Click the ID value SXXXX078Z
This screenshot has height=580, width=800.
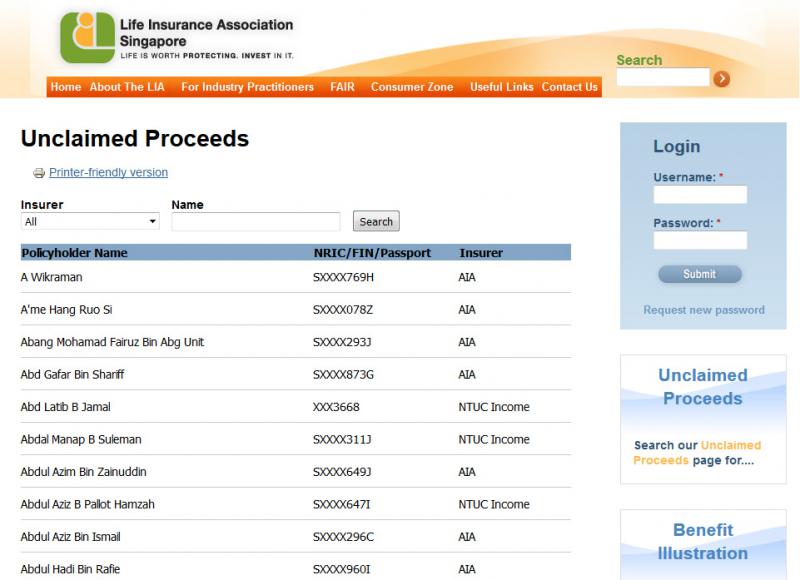[343, 310]
